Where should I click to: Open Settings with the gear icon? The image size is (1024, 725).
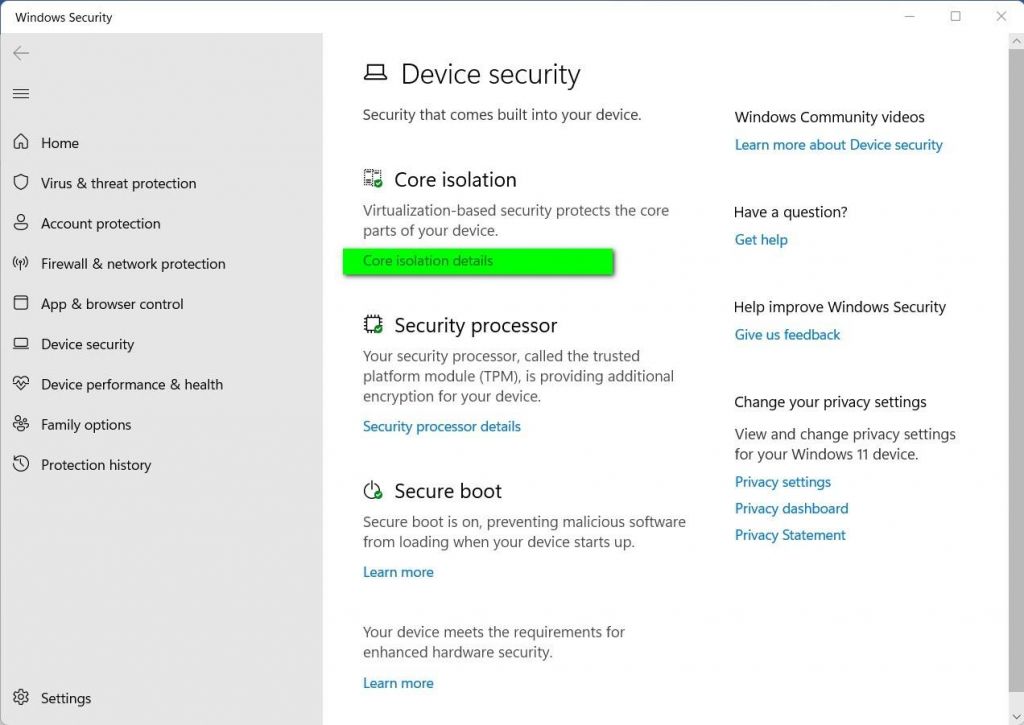coord(21,697)
